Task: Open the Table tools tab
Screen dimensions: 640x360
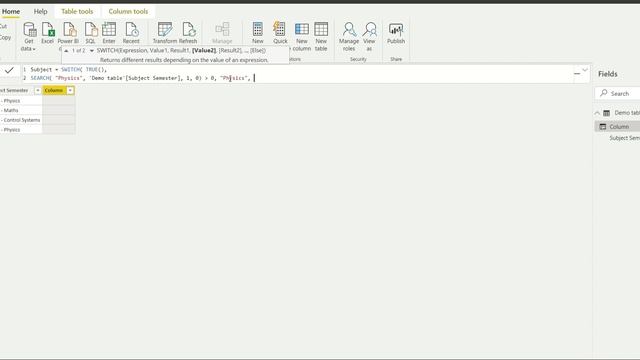Action: click(x=77, y=11)
